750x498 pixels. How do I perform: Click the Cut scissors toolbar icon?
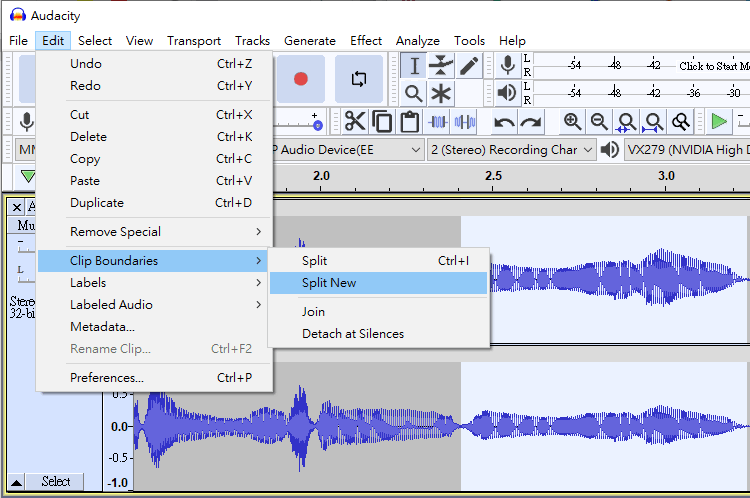pos(355,122)
